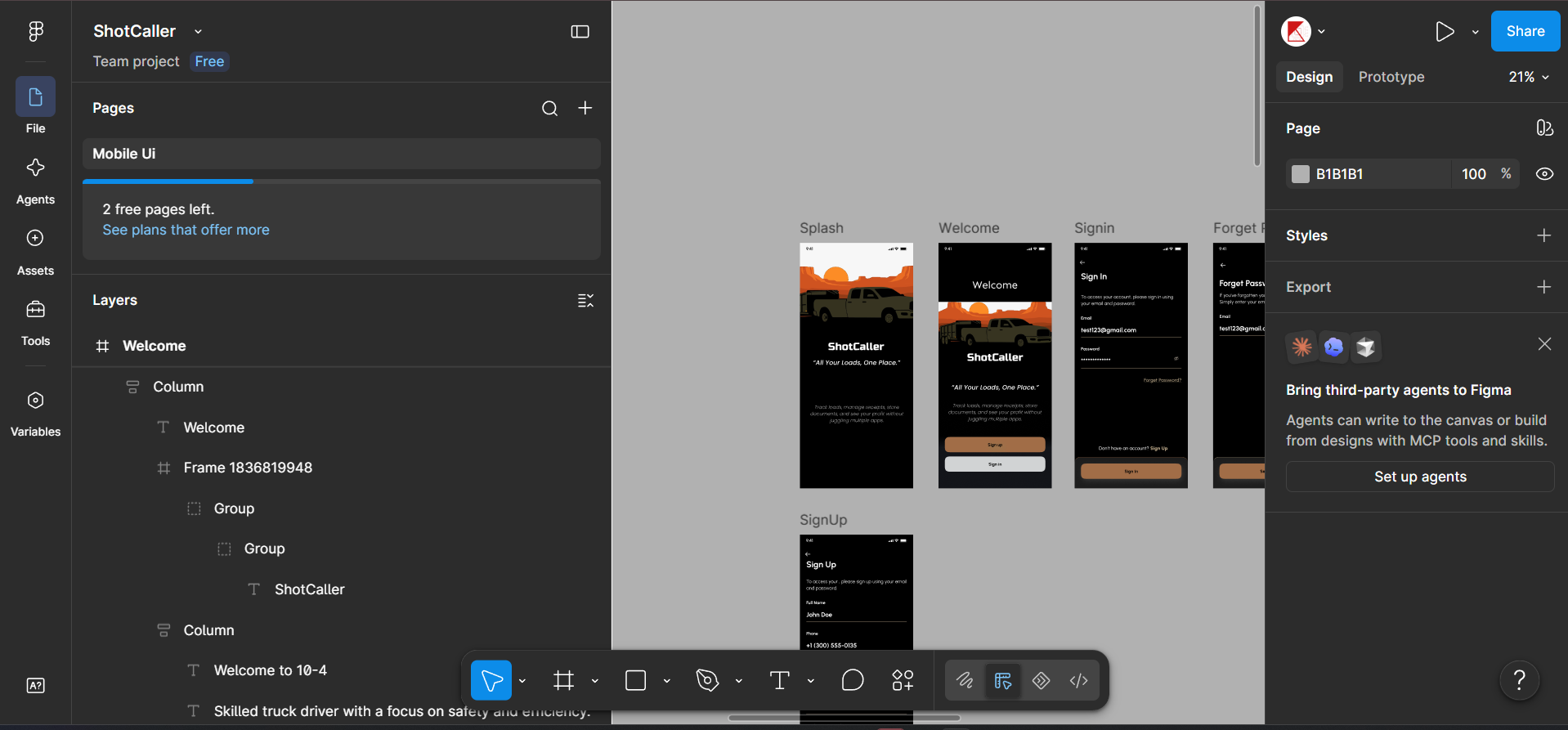1568x730 pixels.
Task: Click the SignUp frame label on canvas
Action: click(x=823, y=520)
